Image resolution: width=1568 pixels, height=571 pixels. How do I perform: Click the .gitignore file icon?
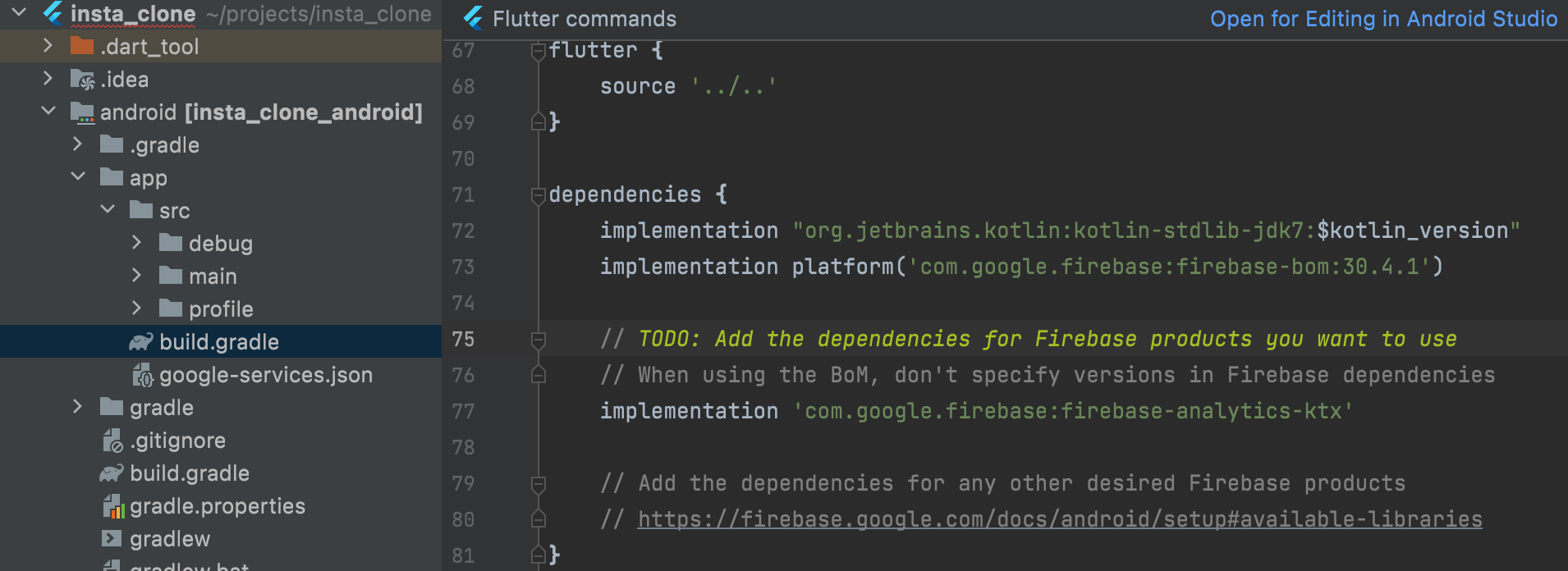[x=112, y=441]
